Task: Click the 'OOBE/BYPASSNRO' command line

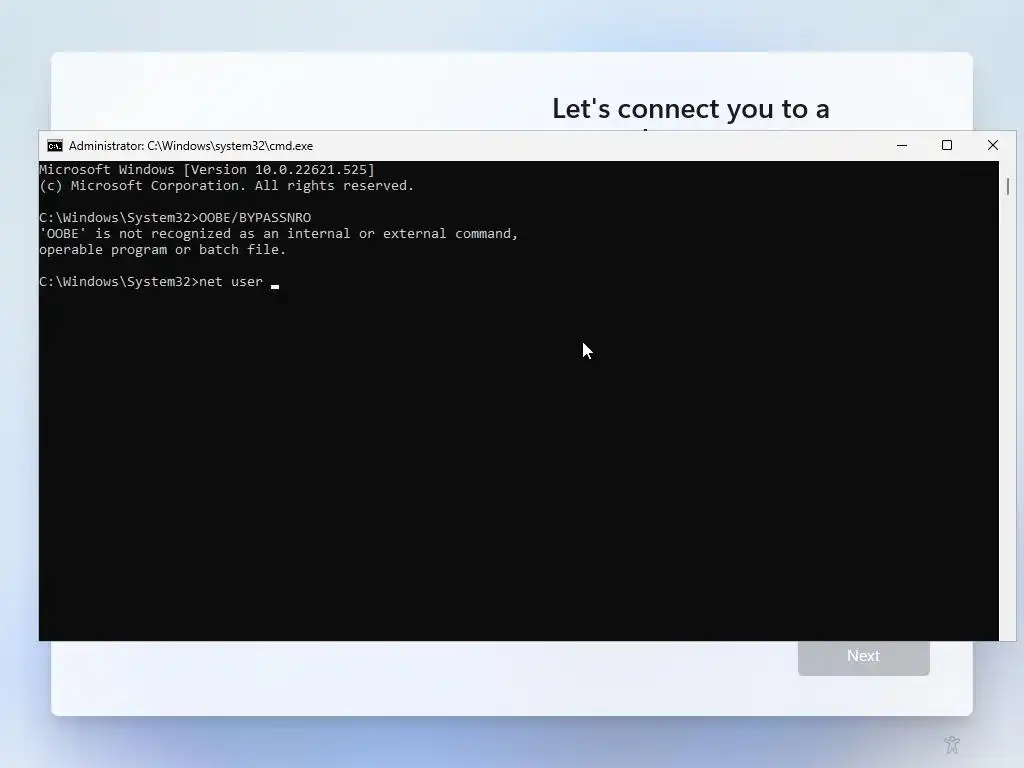Action: click(175, 217)
